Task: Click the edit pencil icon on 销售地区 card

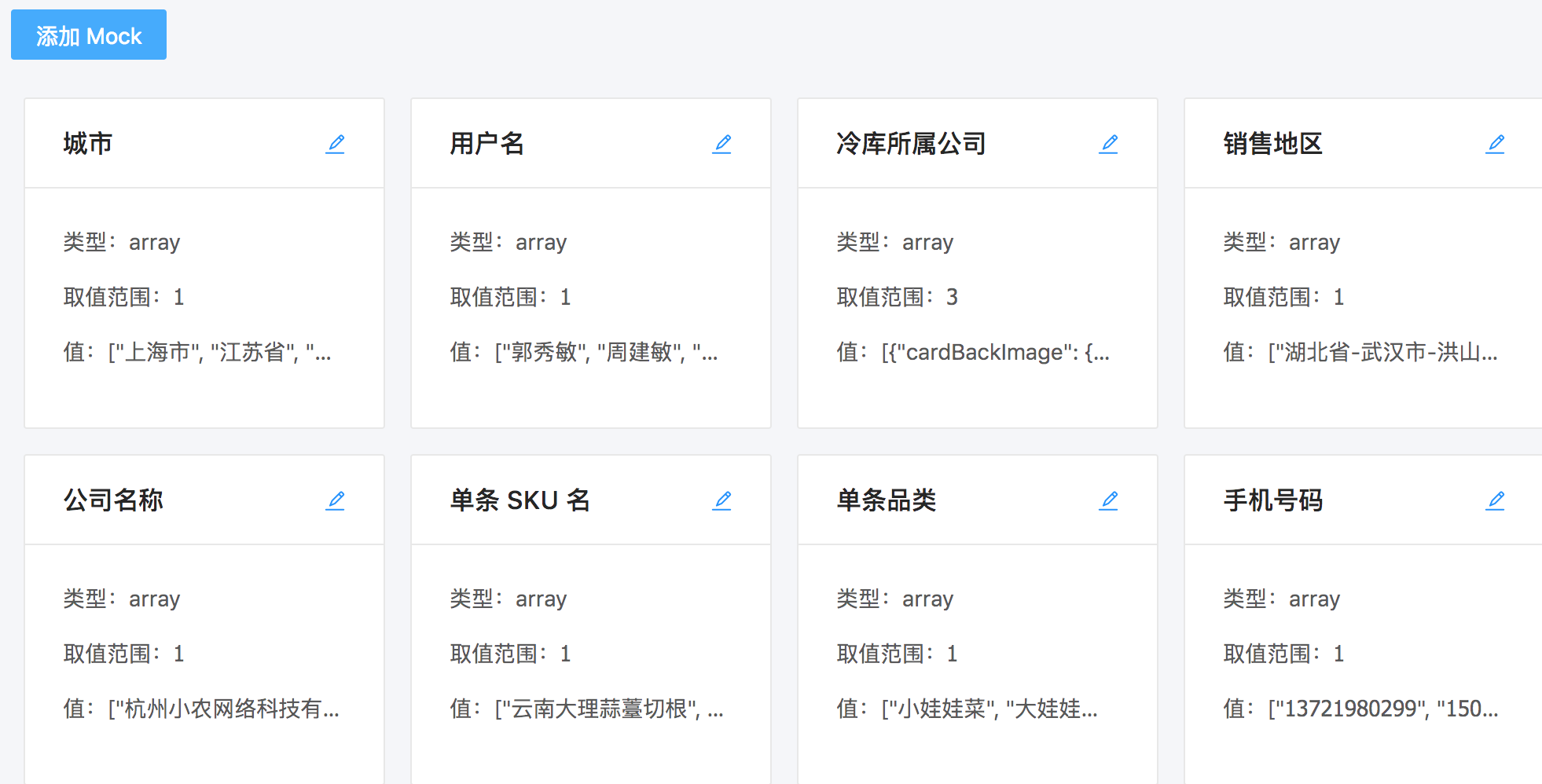Action: (x=1496, y=143)
